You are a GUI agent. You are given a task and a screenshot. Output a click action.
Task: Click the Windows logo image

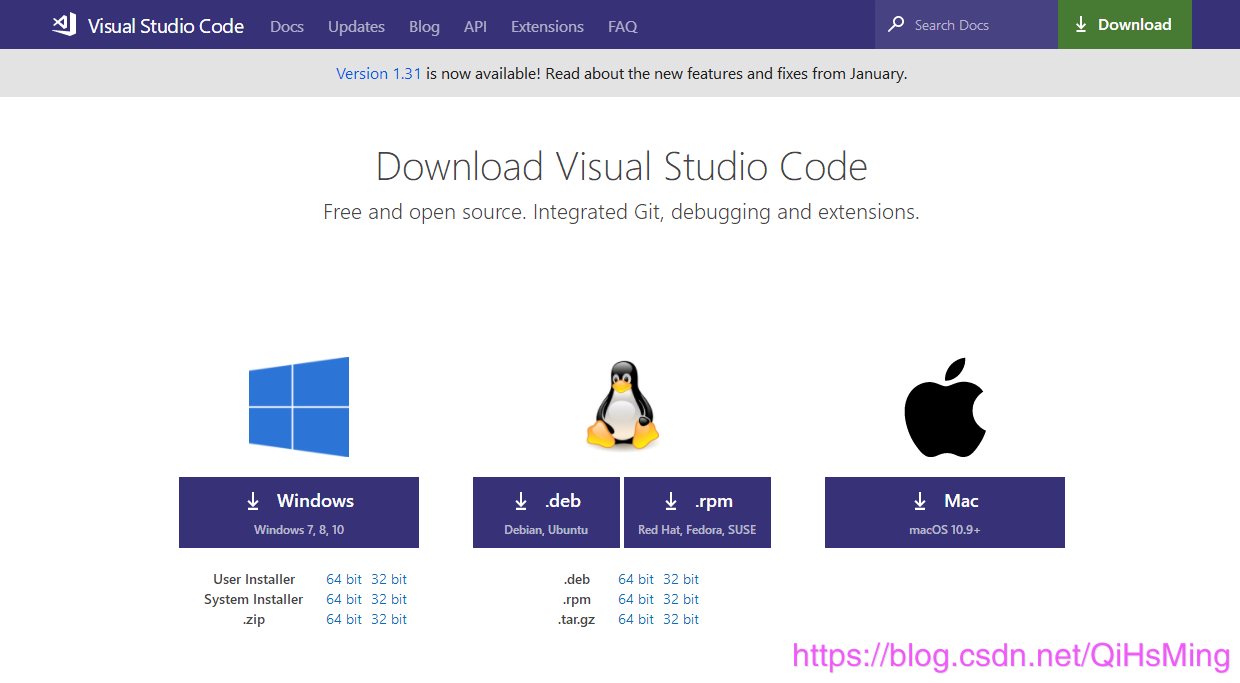299,407
